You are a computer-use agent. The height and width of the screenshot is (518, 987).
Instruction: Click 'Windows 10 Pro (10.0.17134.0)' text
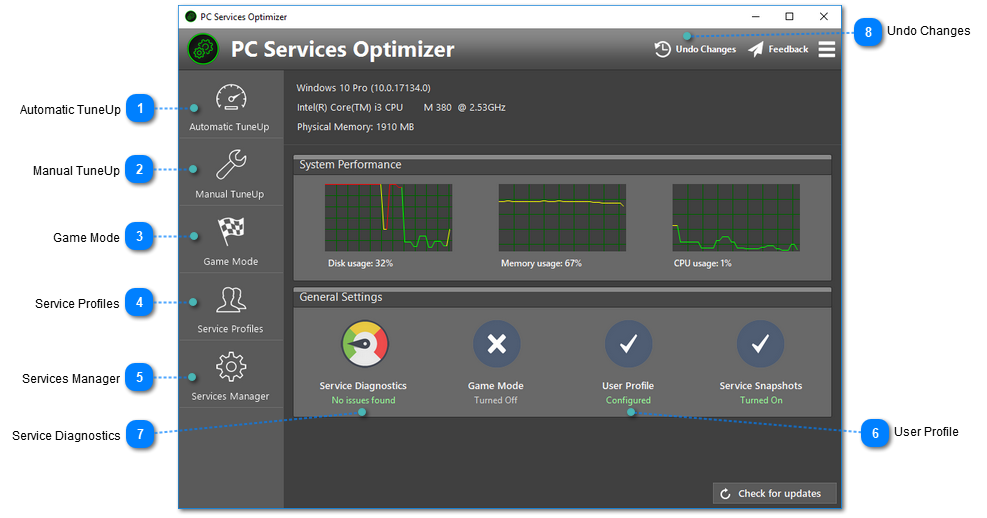click(x=364, y=88)
